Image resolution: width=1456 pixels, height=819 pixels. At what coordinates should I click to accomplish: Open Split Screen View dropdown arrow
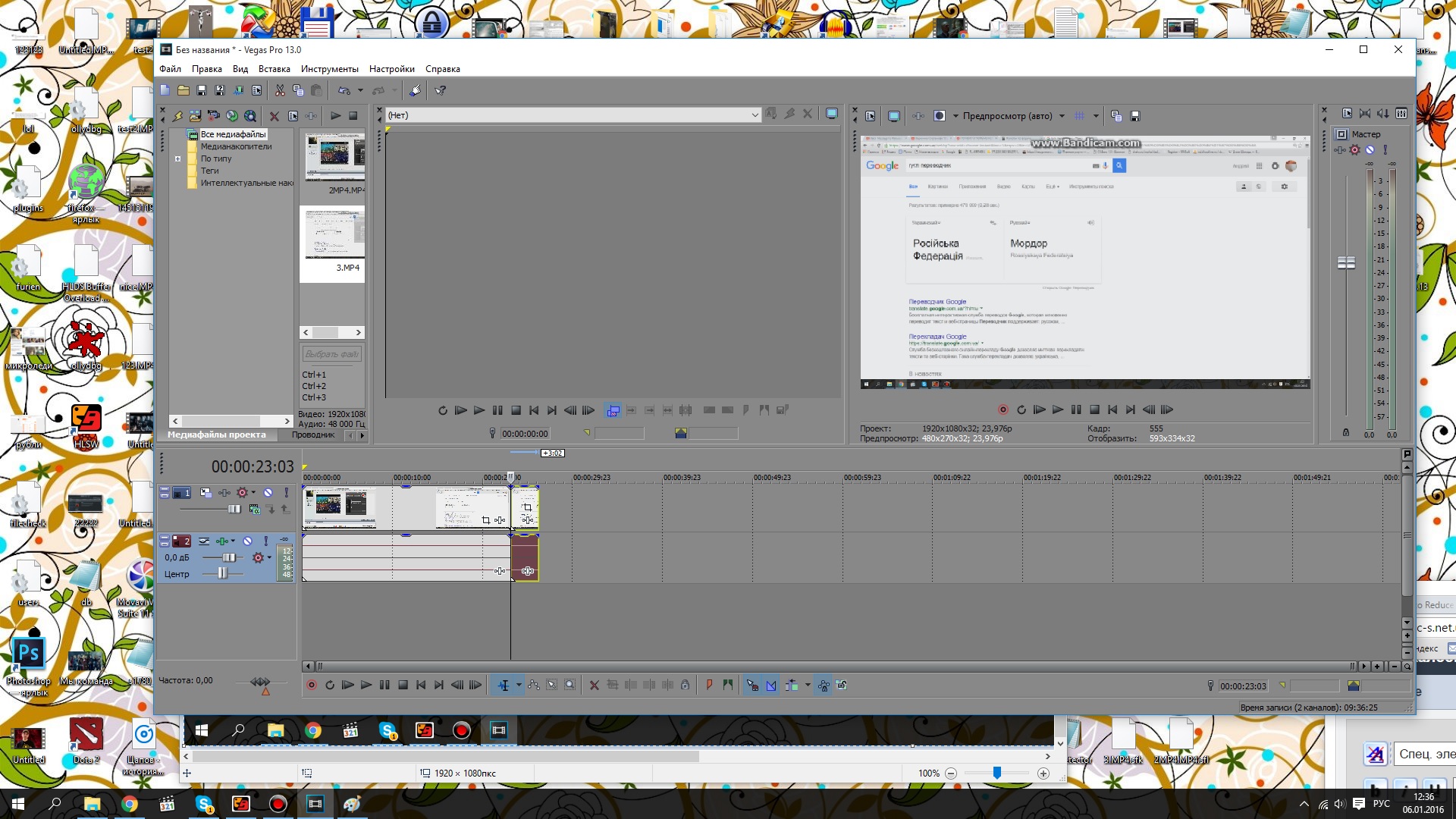[955, 116]
